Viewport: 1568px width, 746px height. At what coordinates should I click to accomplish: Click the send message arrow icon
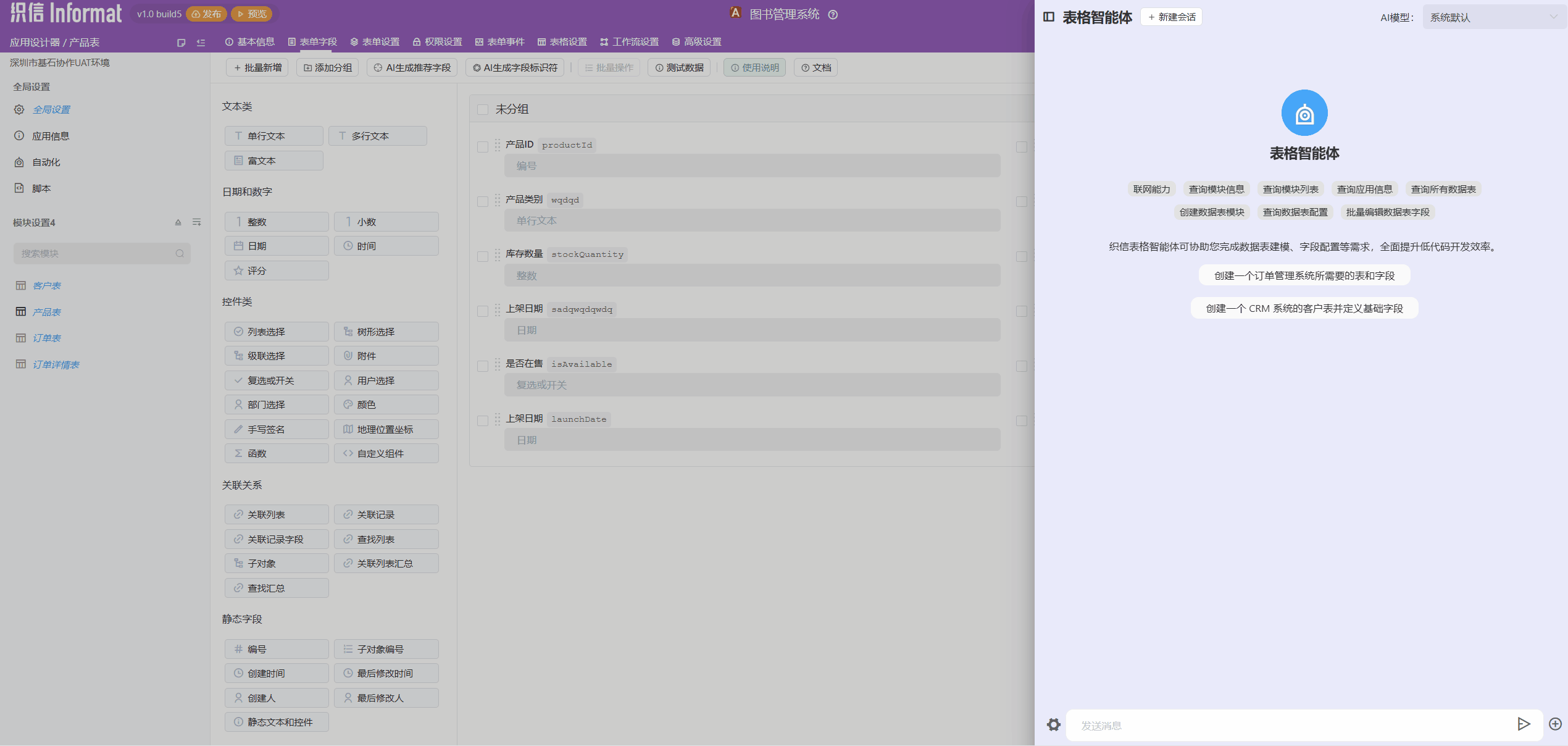[1523, 724]
